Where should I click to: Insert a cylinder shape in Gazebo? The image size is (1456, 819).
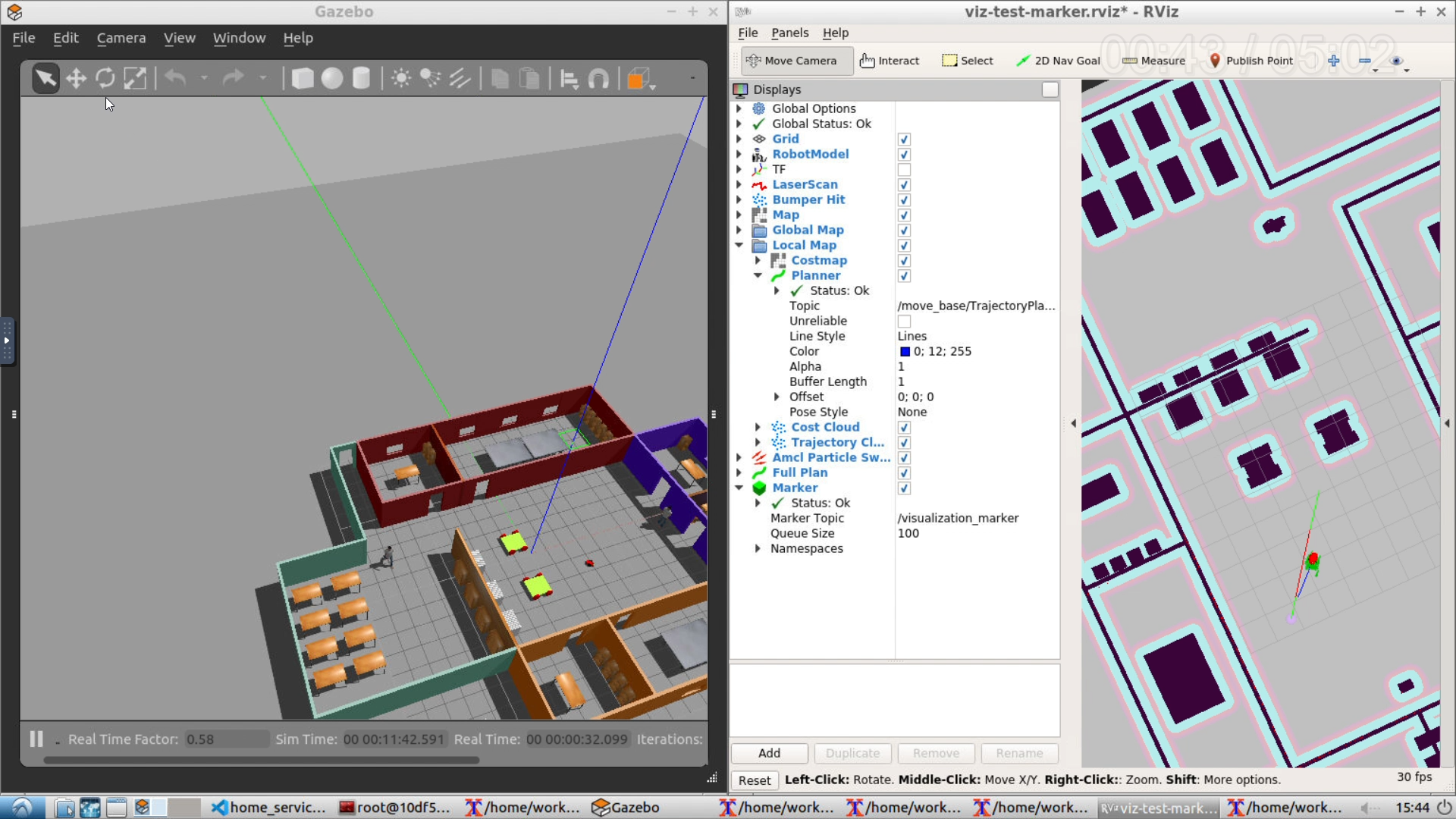coord(362,78)
